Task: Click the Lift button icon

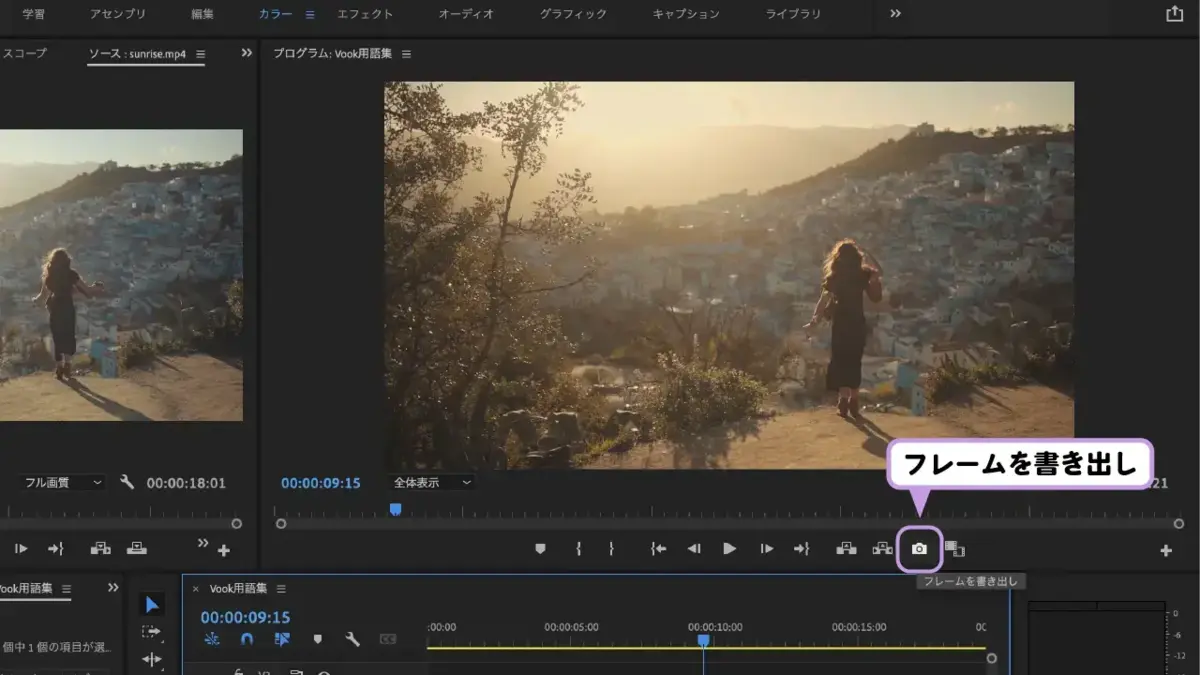Action: [x=846, y=548]
